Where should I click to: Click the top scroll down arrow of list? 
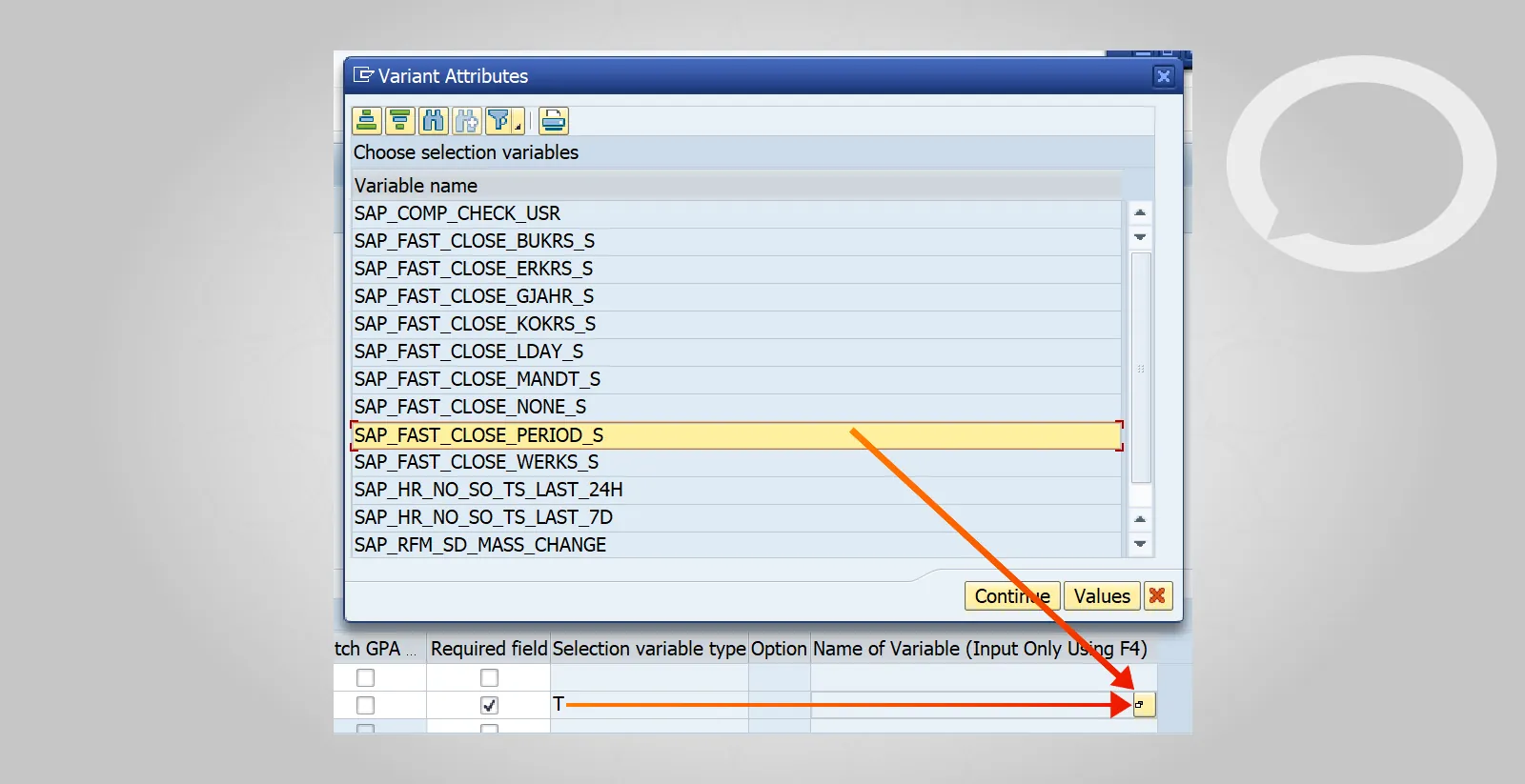click(1140, 237)
